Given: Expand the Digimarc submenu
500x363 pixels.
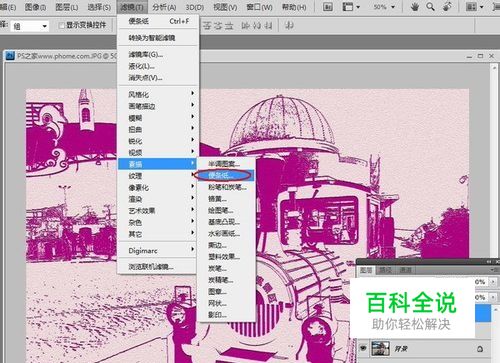Looking at the screenshot, I should pos(157,250).
